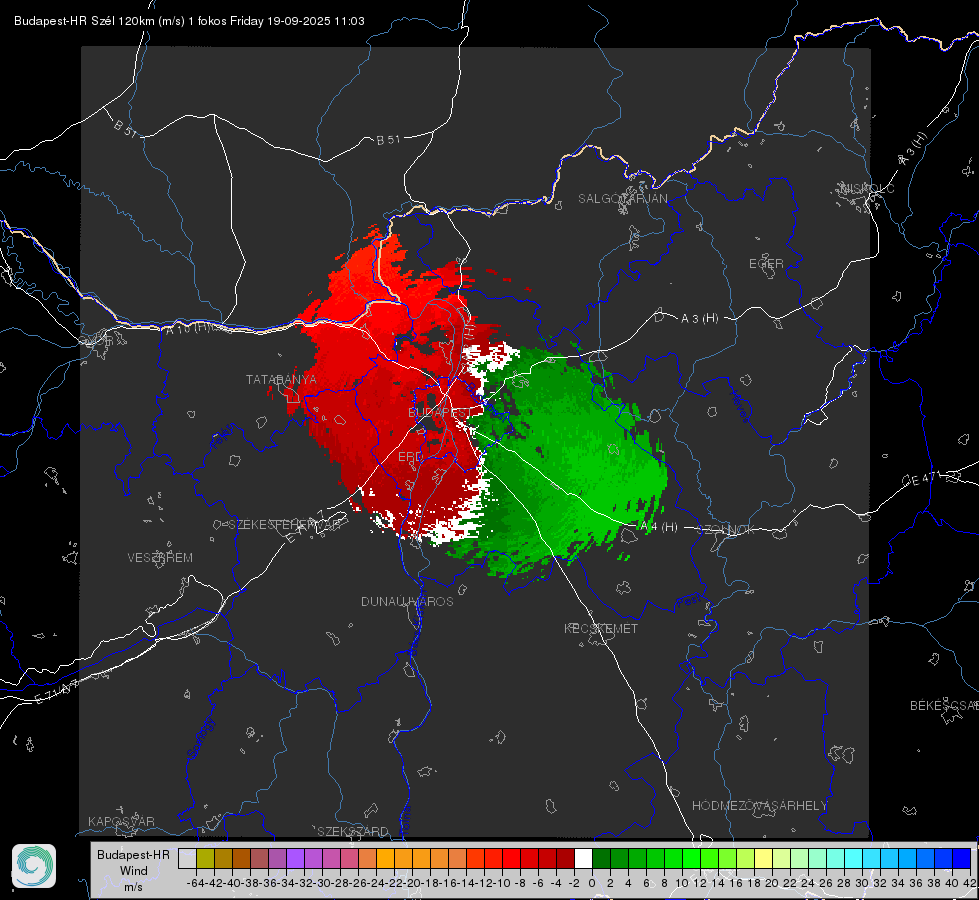Select the timestamp '19-09-2025 11:03' in the header
The height and width of the screenshot is (900, 979).
(316, 21)
